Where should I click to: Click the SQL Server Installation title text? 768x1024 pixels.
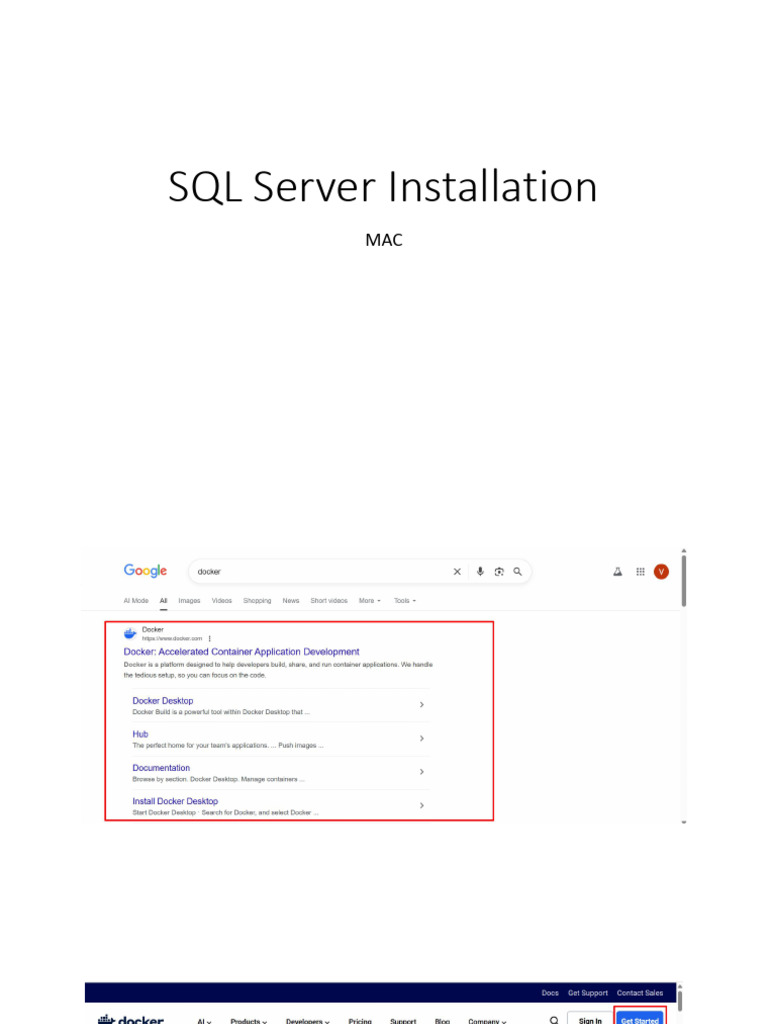(x=383, y=187)
